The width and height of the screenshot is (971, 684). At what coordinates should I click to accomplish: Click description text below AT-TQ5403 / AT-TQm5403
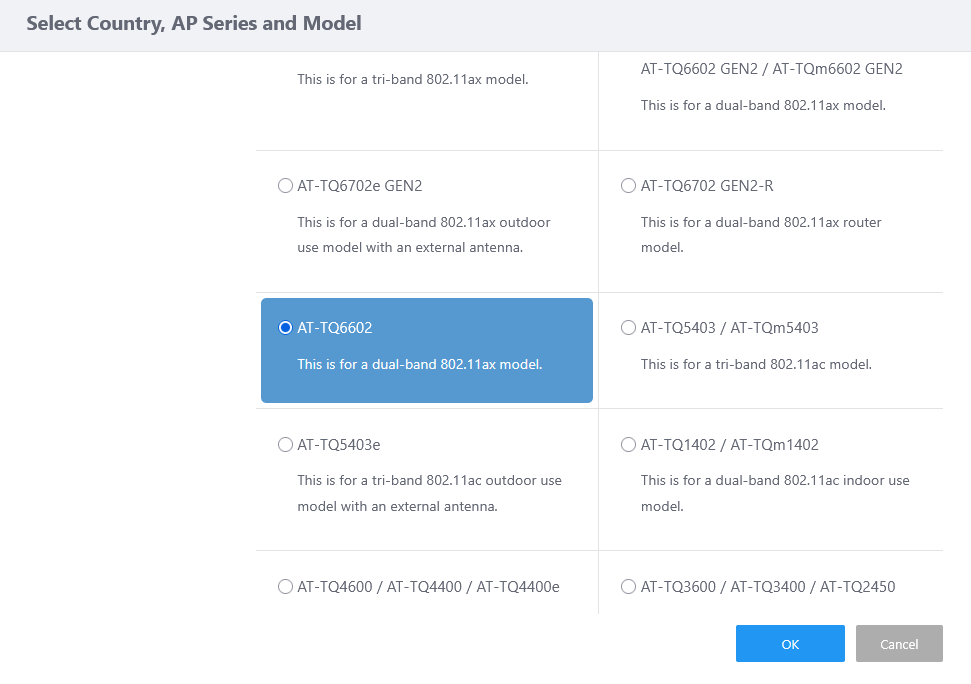click(x=756, y=365)
